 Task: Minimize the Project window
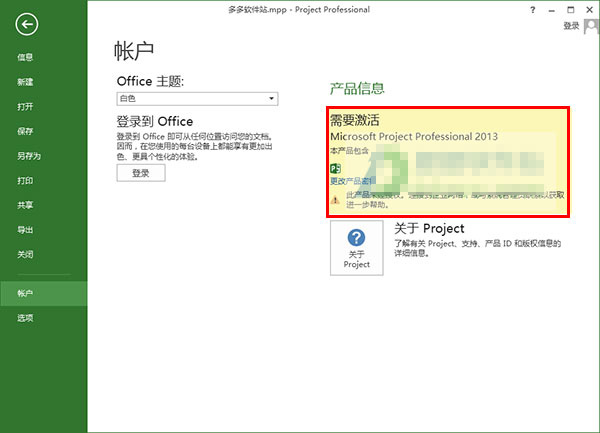click(x=551, y=10)
